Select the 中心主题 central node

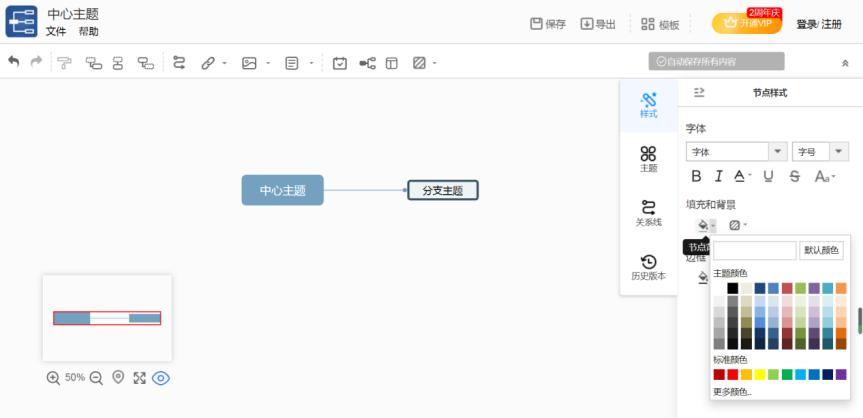[282, 191]
